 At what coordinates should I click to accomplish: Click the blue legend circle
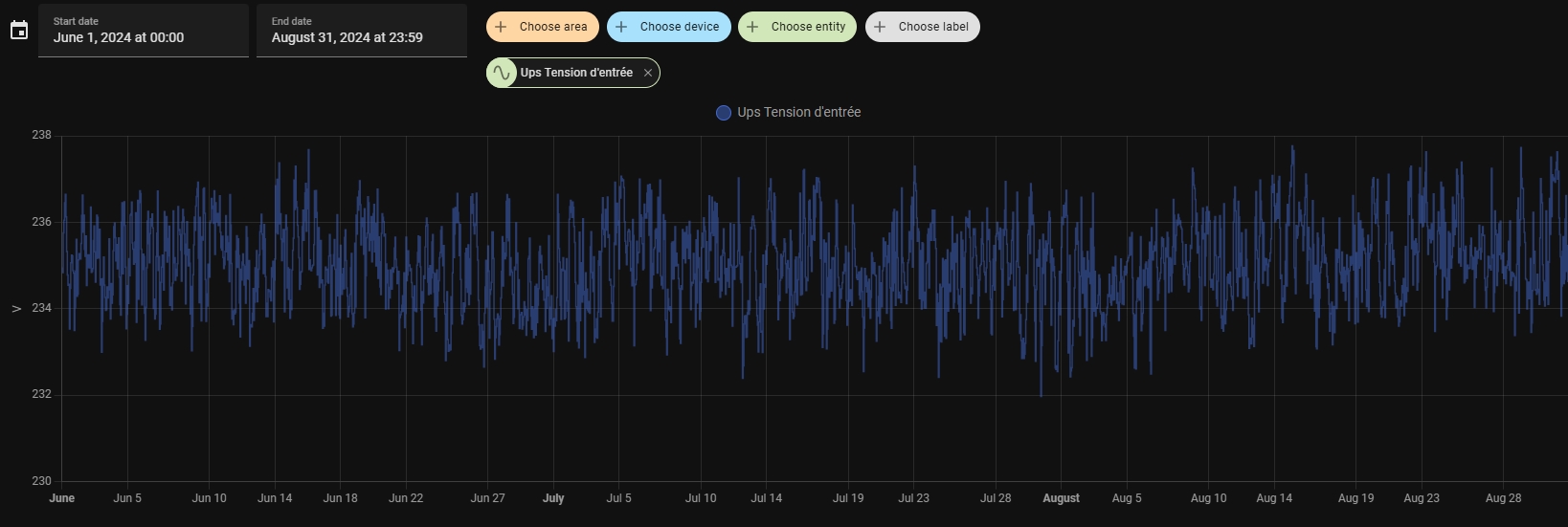click(724, 113)
